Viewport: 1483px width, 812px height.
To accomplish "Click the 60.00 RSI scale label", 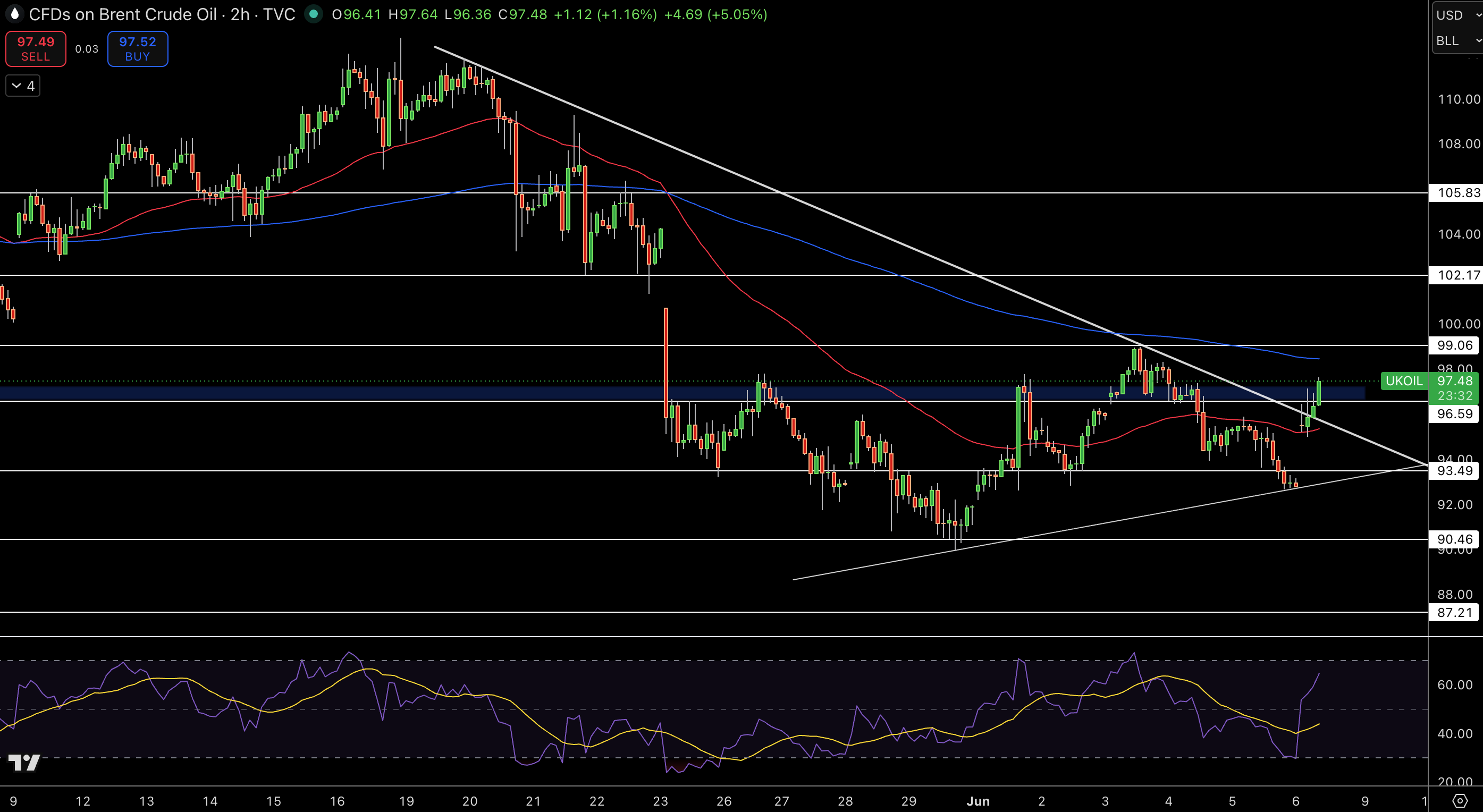I will (x=1455, y=685).
